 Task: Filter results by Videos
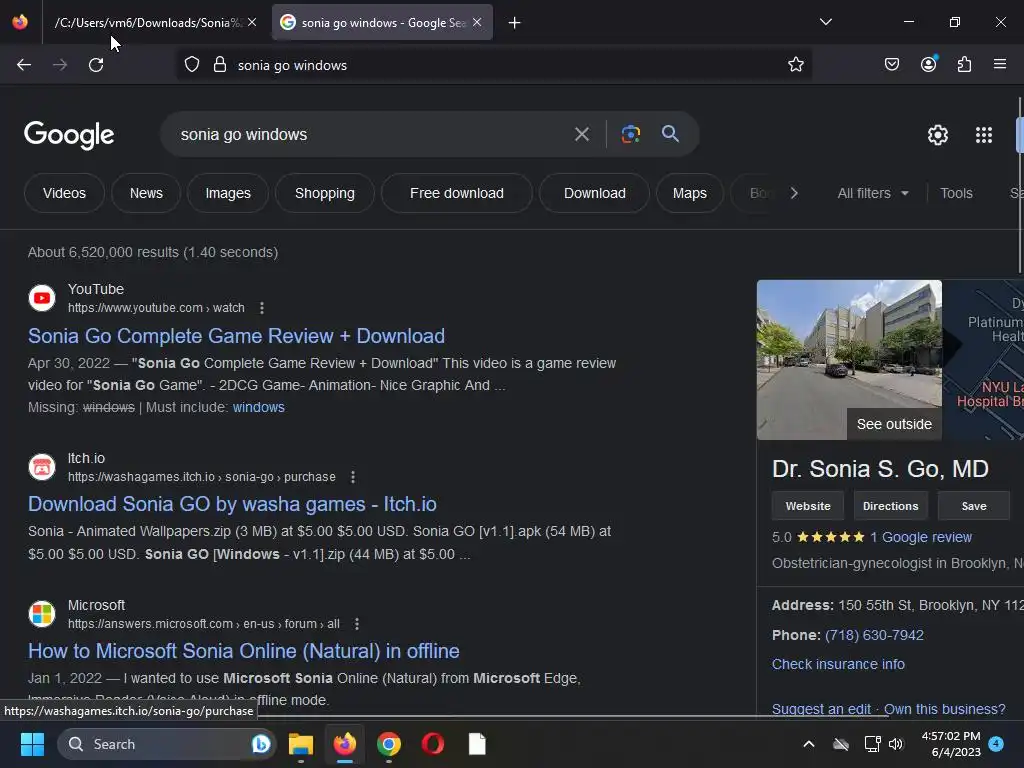64,193
